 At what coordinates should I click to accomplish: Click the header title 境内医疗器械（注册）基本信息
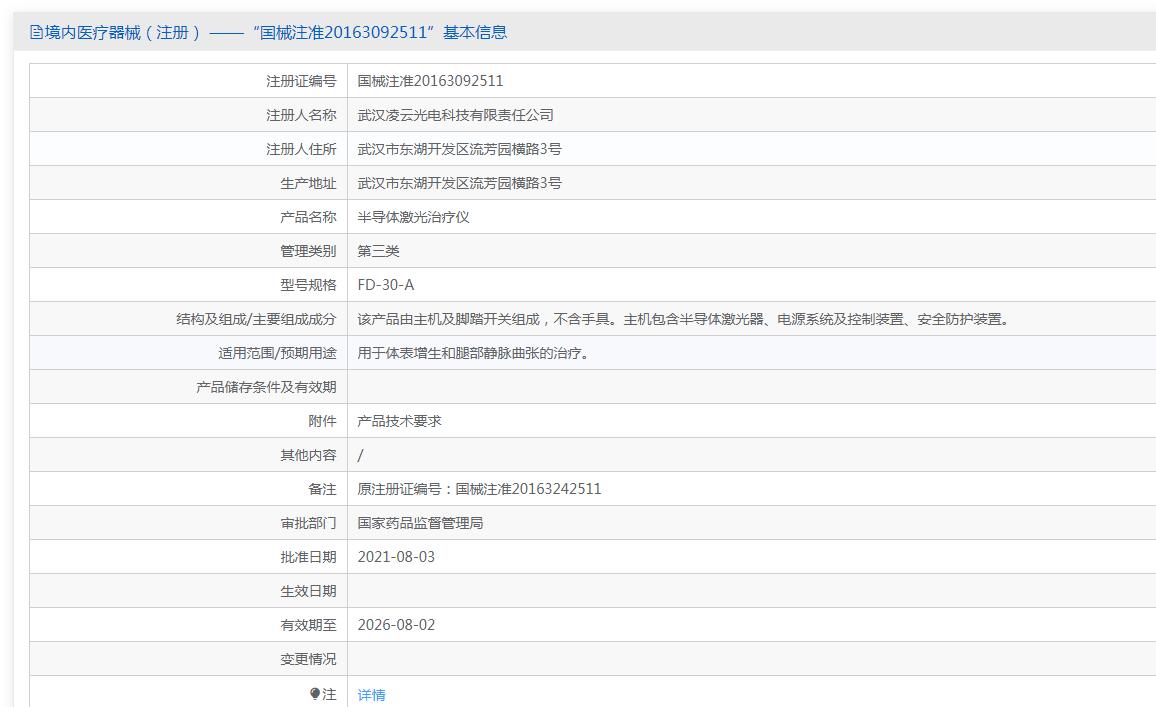tap(276, 32)
